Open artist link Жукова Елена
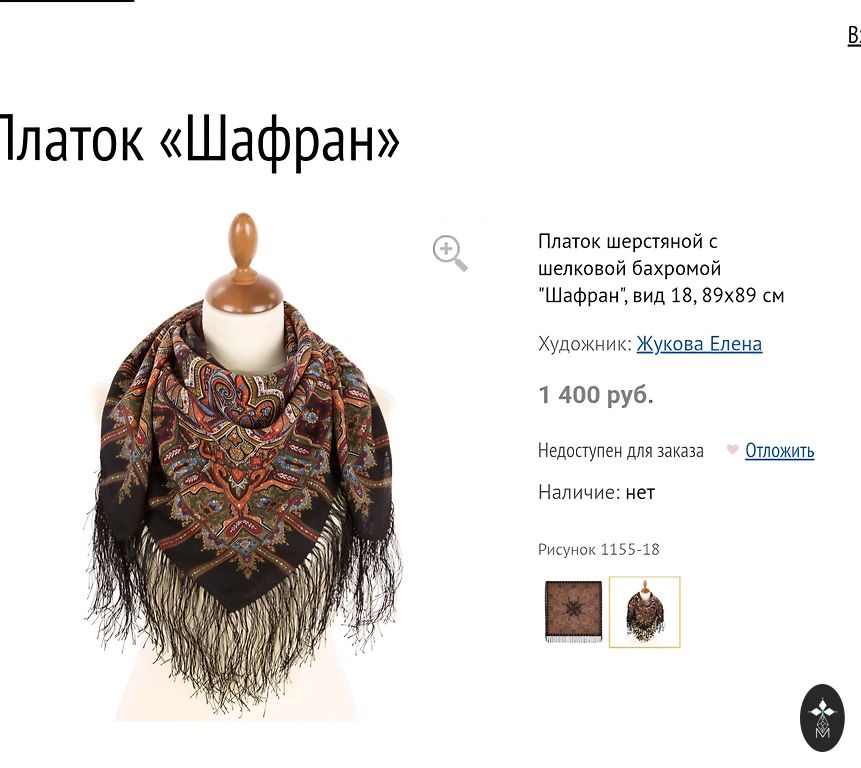 pos(699,344)
